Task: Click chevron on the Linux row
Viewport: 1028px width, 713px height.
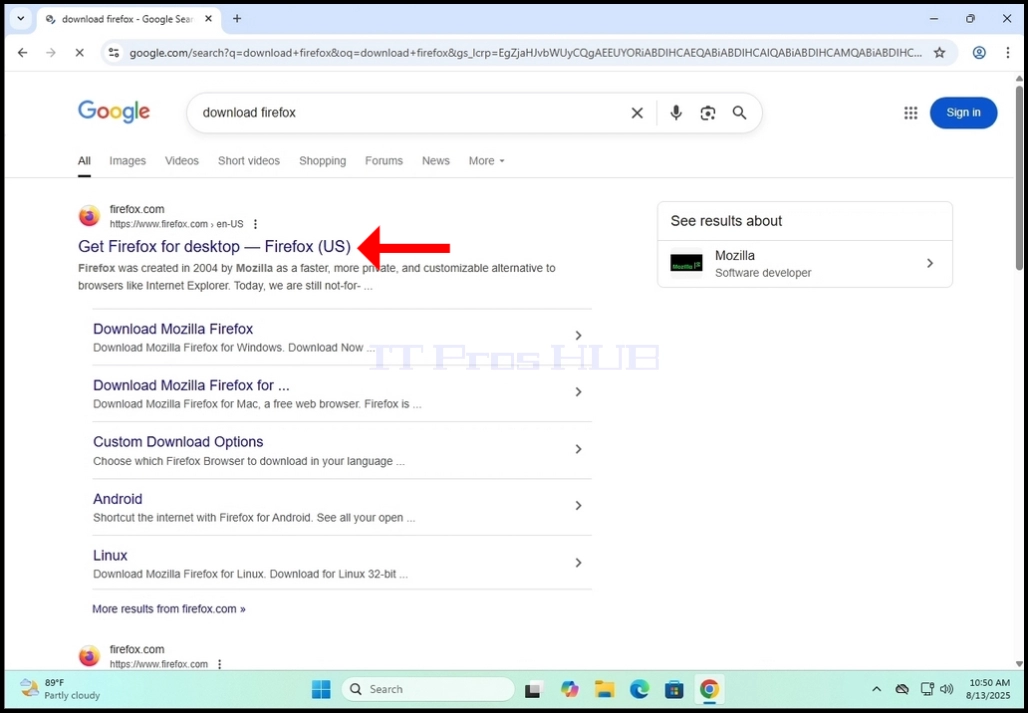Action: pos(578,562)
